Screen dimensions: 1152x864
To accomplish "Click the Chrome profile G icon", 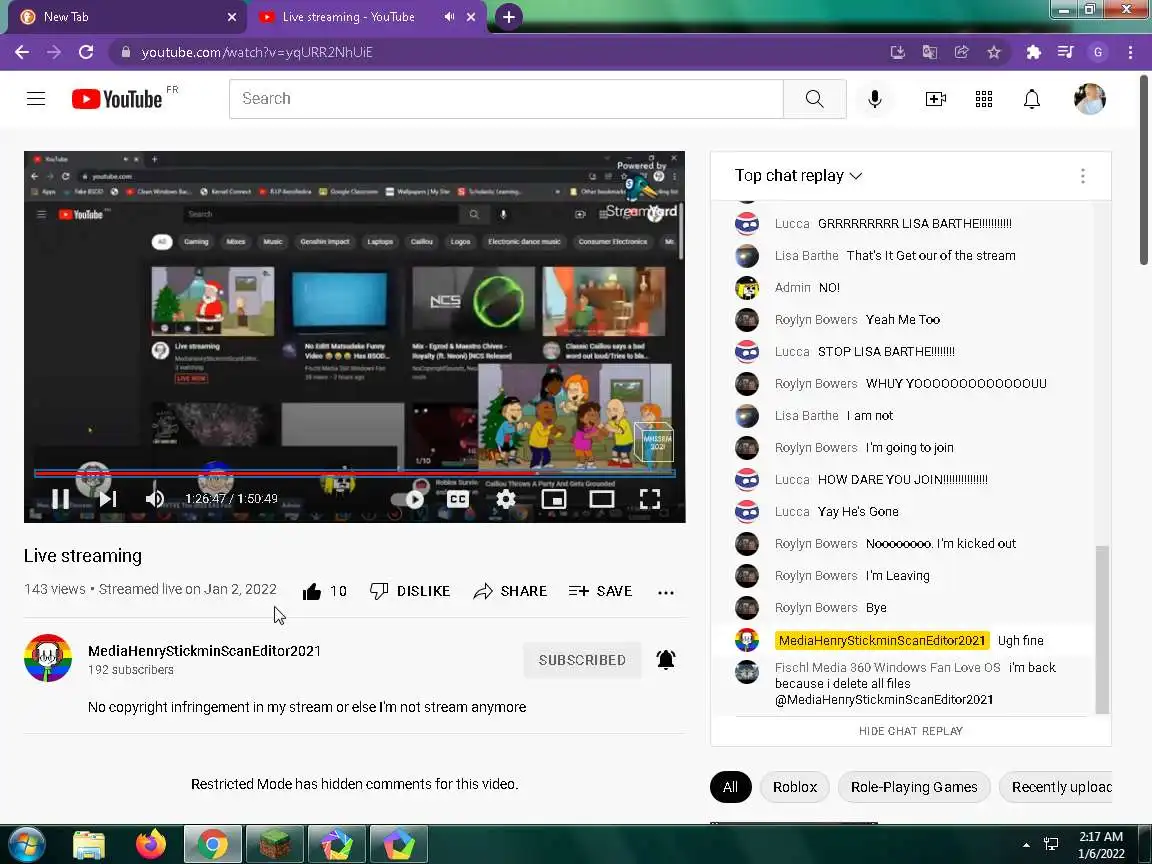I will [1098, 52].
